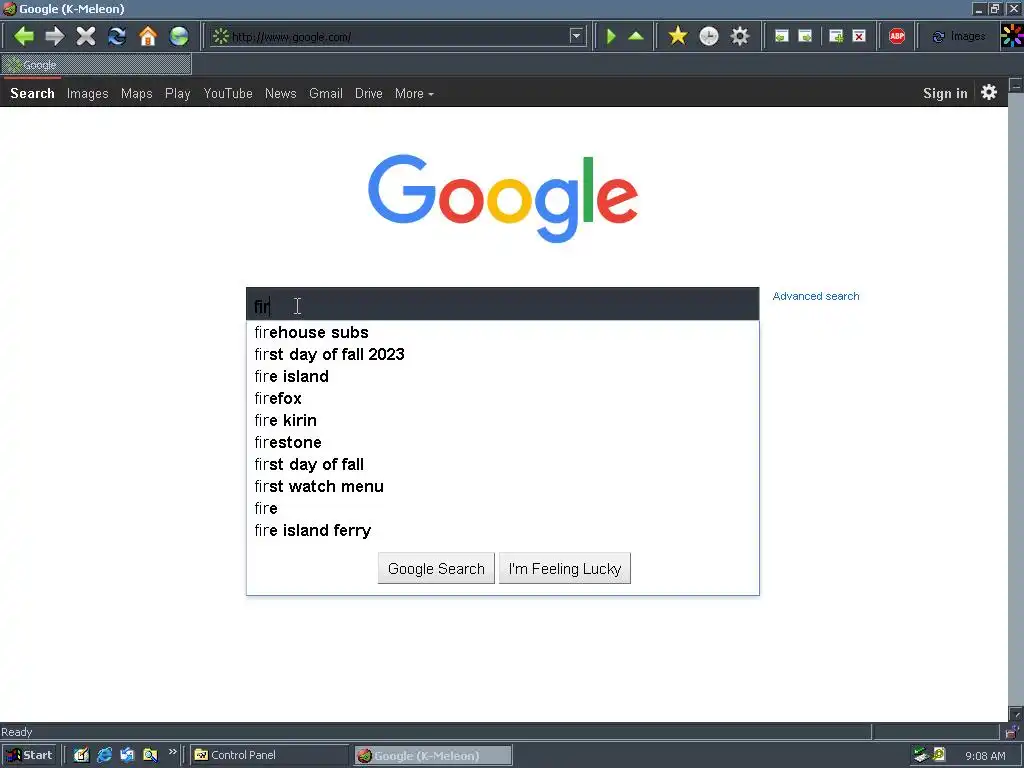Expand quick launch chevron on taskbar
1024x768 pixels.
point(172,752)
